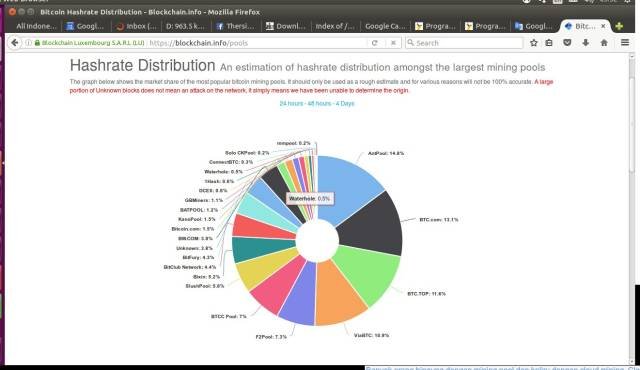Screen dimensions: 640x370
Task: Click the BTC.TOP: 11.6% label
Action: [427, 294]
